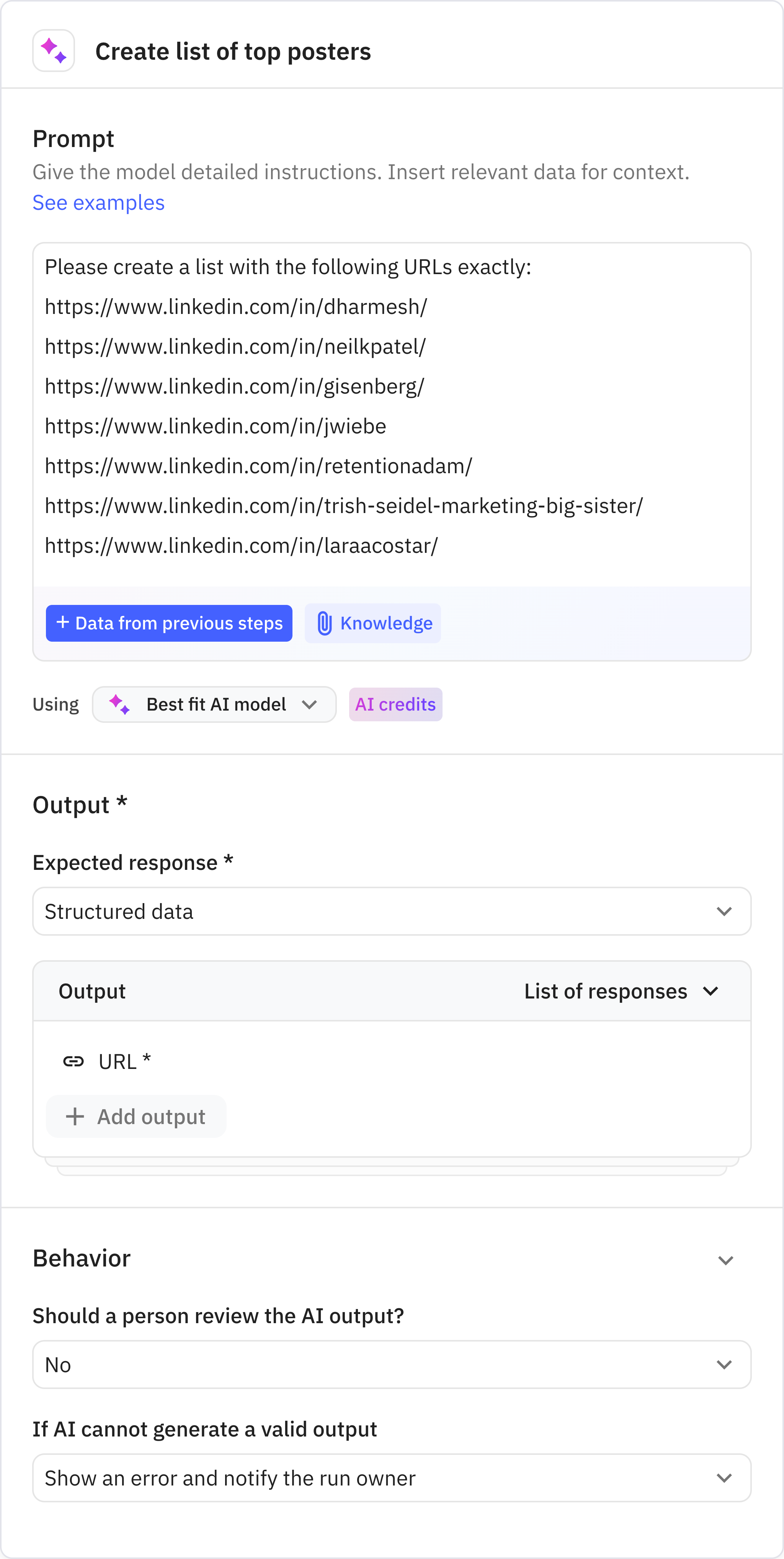Click the Data from previous steps button
This screenshot has height=1559, width=784.
coord(169,623)
